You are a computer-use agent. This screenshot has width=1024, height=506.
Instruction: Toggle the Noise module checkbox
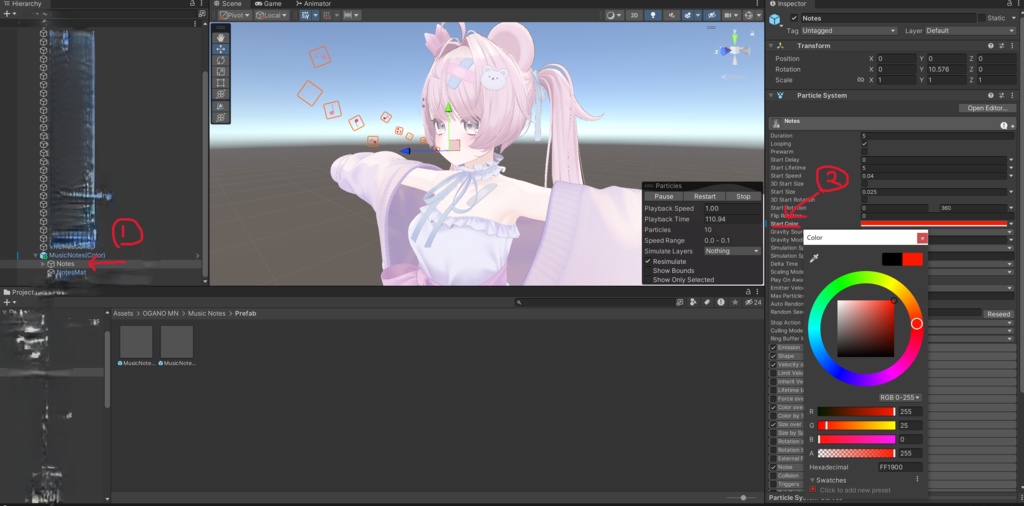pos(774,467)
